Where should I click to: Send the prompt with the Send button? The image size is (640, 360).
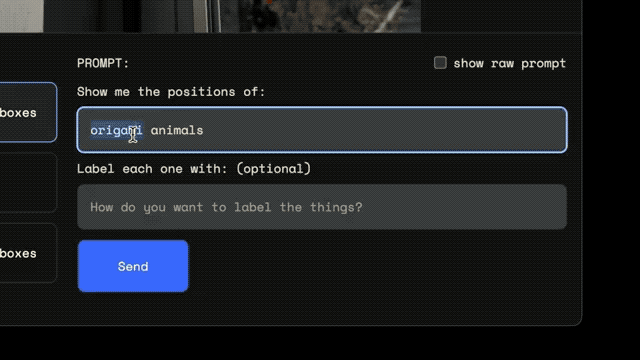click(133, 266)
